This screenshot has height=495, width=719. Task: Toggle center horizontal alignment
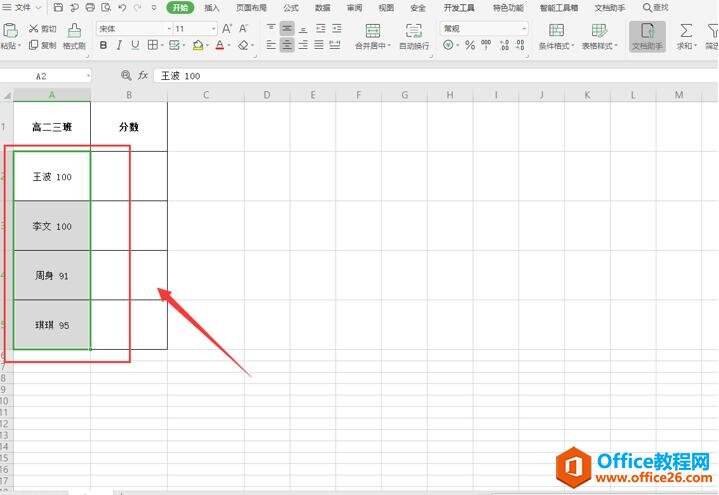[287, 44]
